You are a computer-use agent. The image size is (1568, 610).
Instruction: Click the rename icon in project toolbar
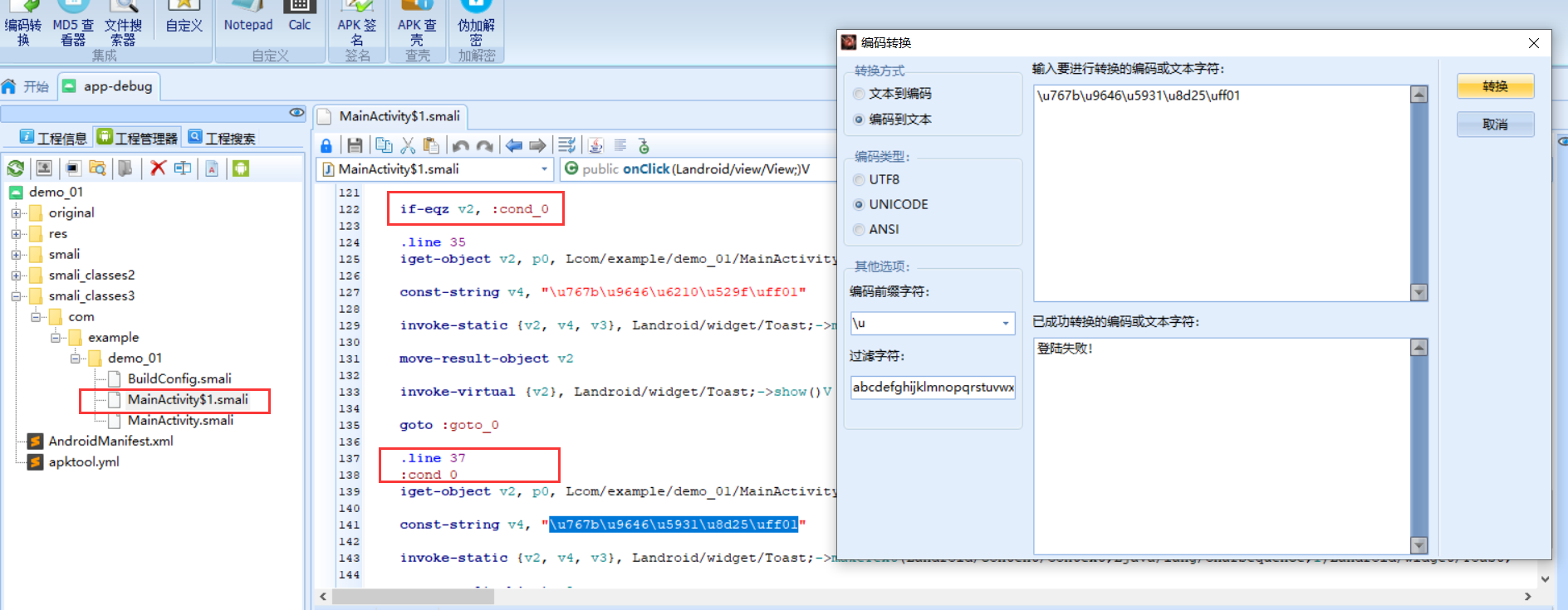tap(183, 168)
